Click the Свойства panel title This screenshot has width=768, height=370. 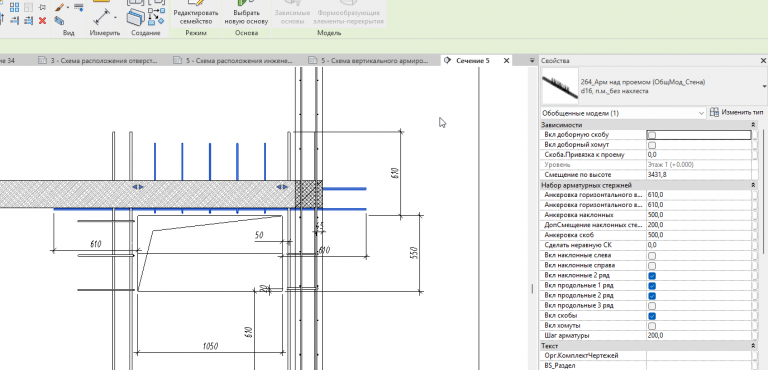pos(555,61)
